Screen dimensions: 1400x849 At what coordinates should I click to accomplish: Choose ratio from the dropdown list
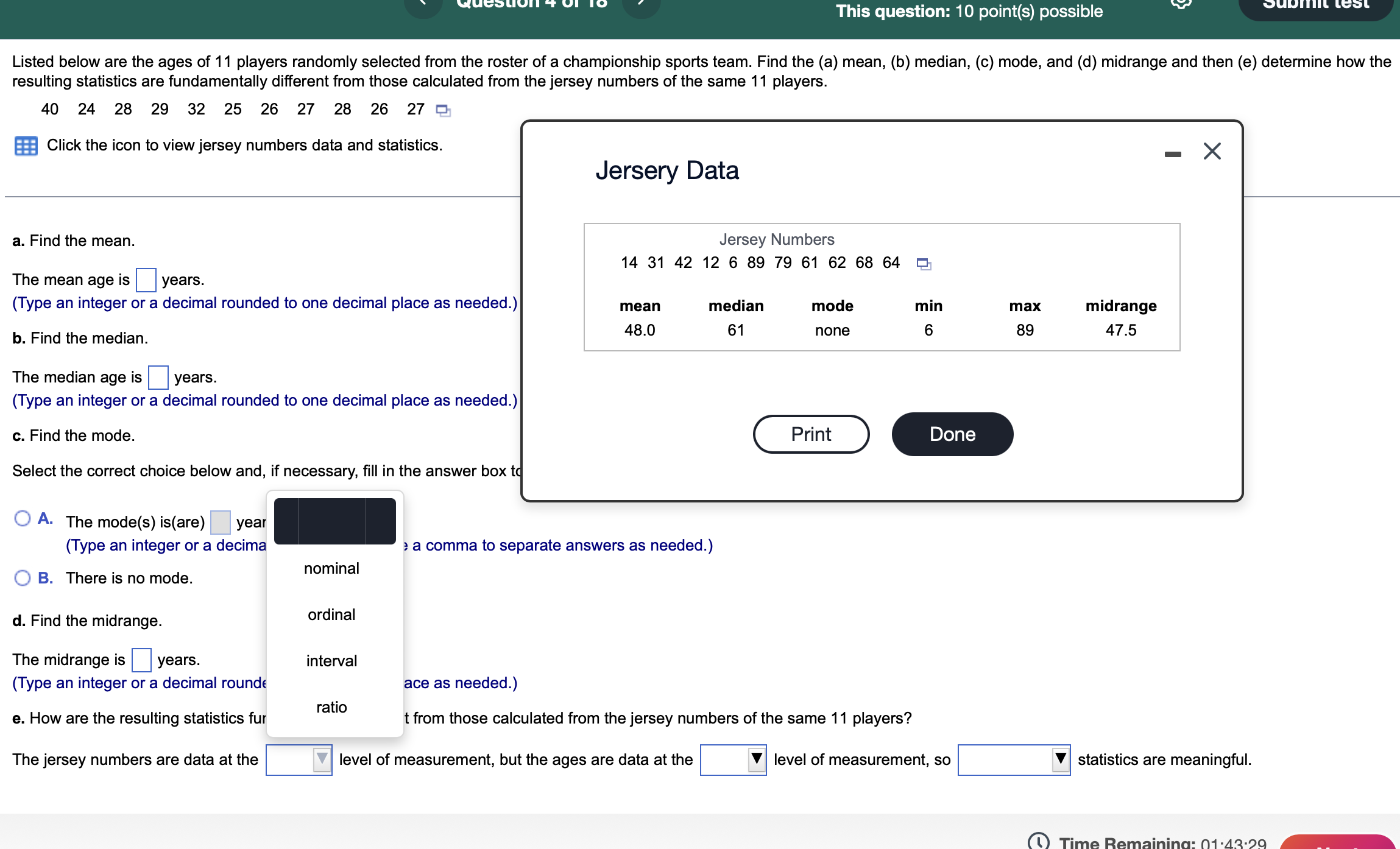[331, 707]
